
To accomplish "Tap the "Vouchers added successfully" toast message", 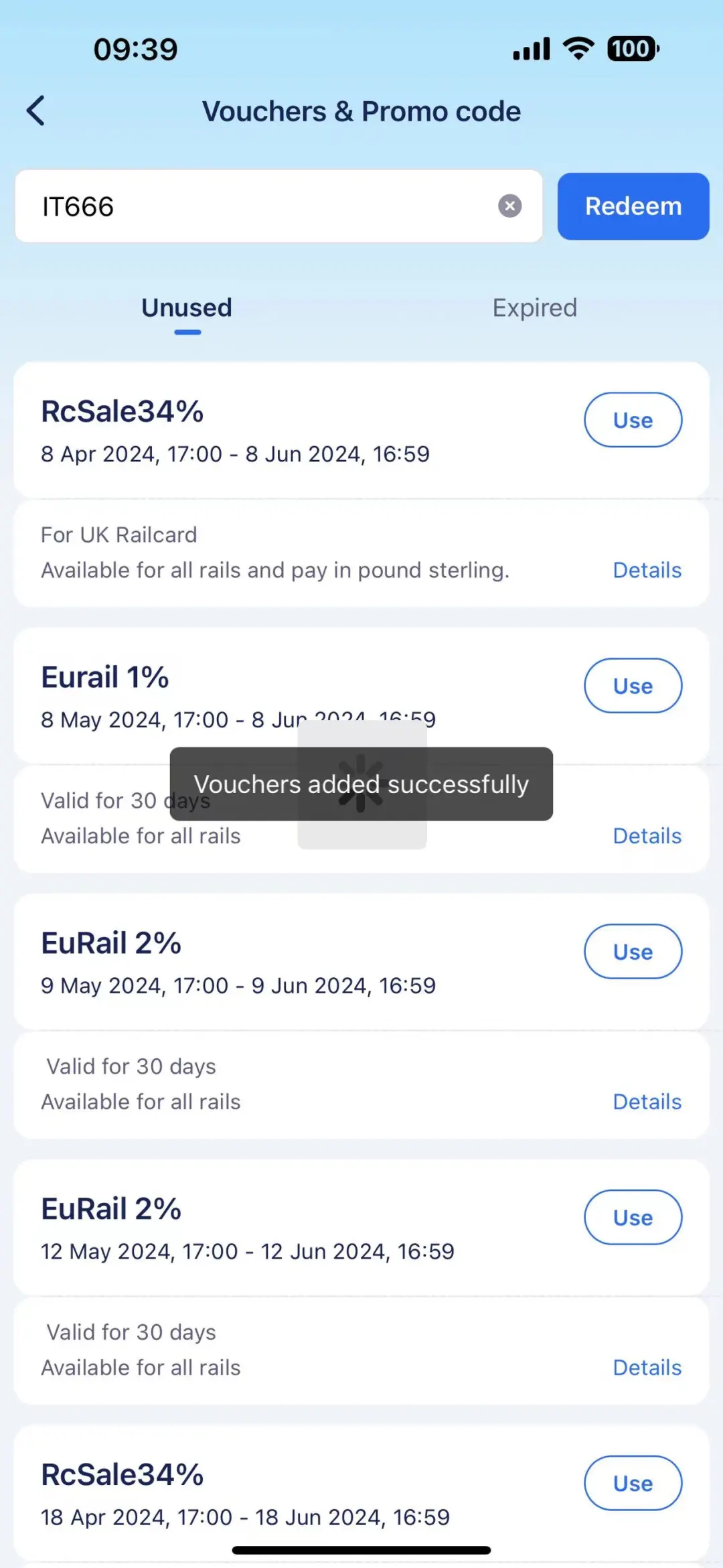I will pyautogui.click(x=361, y=784).
